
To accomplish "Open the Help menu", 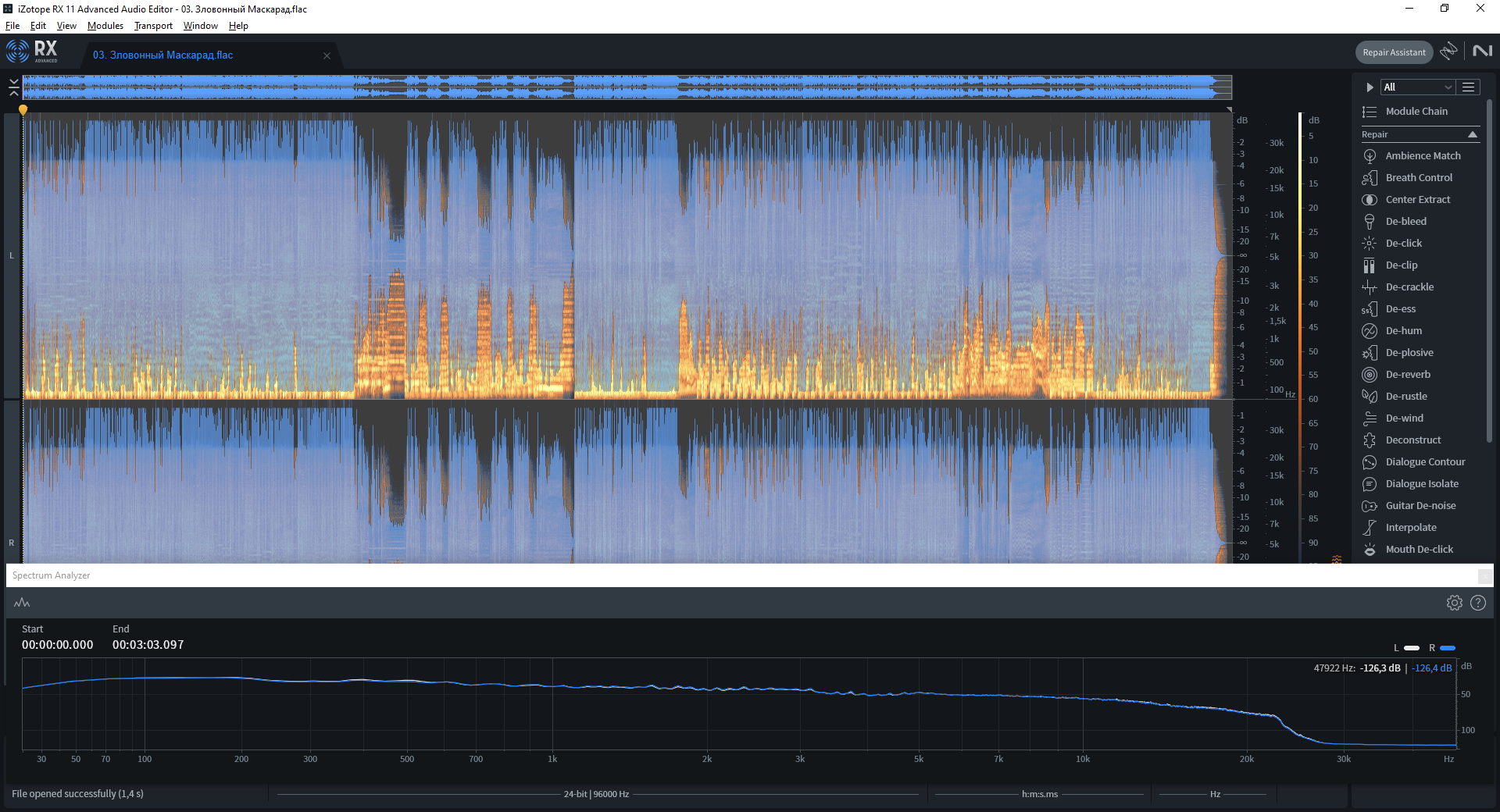I will (238, 26).
